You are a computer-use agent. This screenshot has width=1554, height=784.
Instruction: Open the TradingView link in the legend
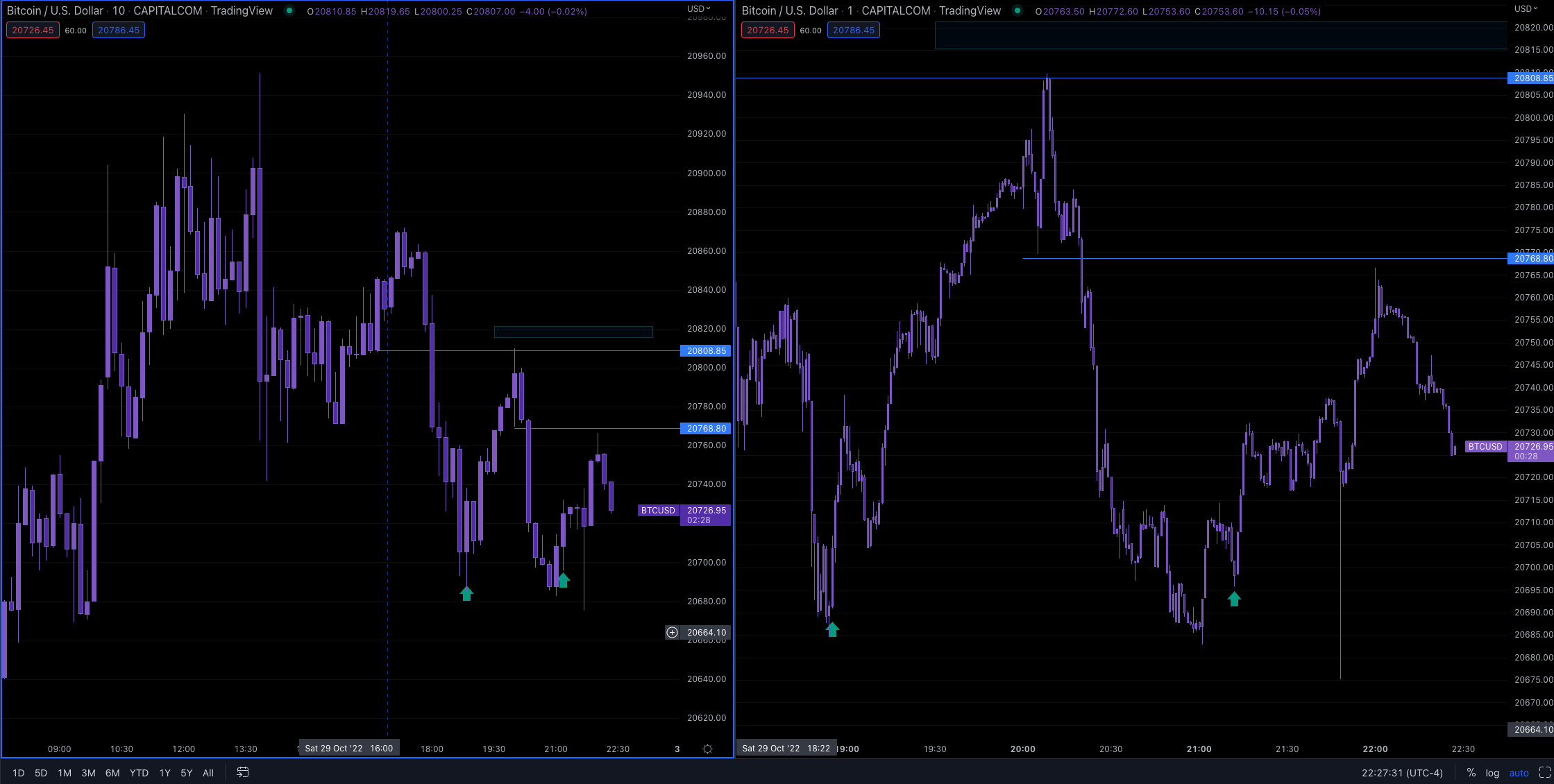242,10
